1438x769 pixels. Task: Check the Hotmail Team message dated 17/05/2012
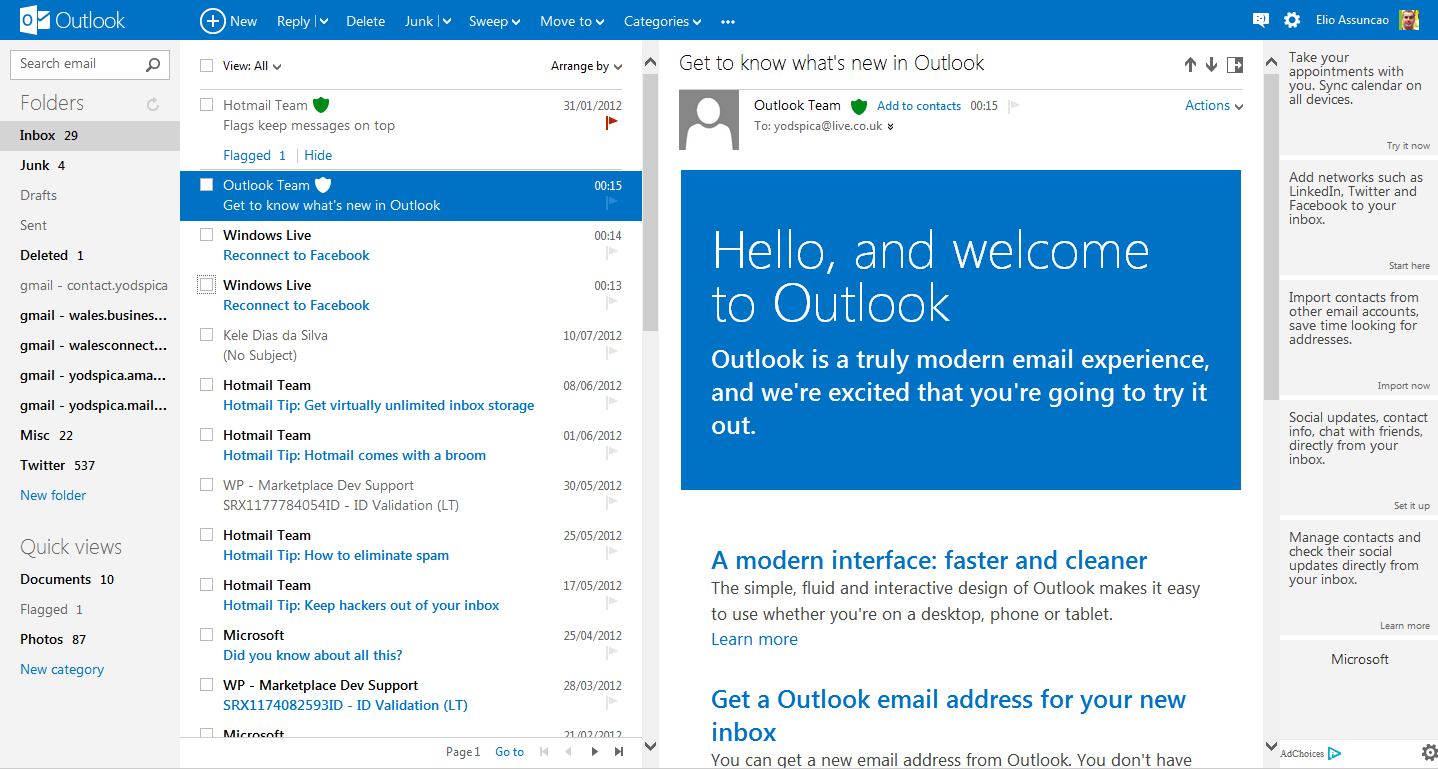207,584
